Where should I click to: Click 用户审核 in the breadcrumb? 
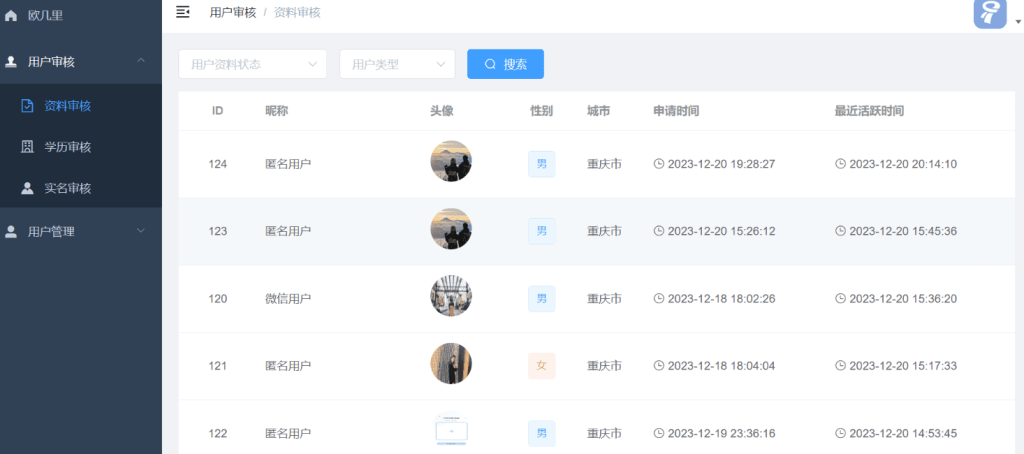click(x=232, y=12)
